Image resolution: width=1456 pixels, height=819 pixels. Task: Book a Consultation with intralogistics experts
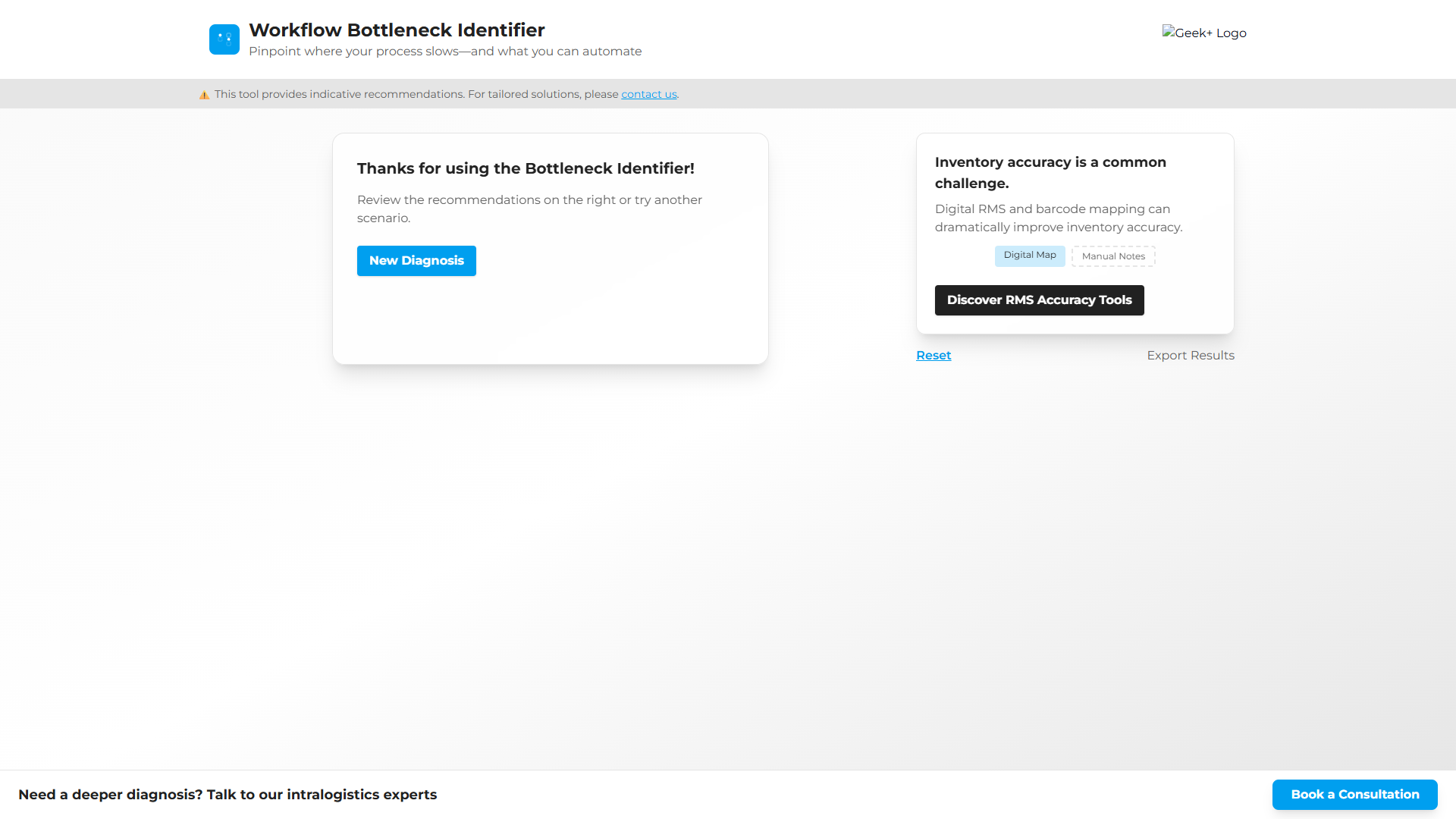tap(1354, 794)
